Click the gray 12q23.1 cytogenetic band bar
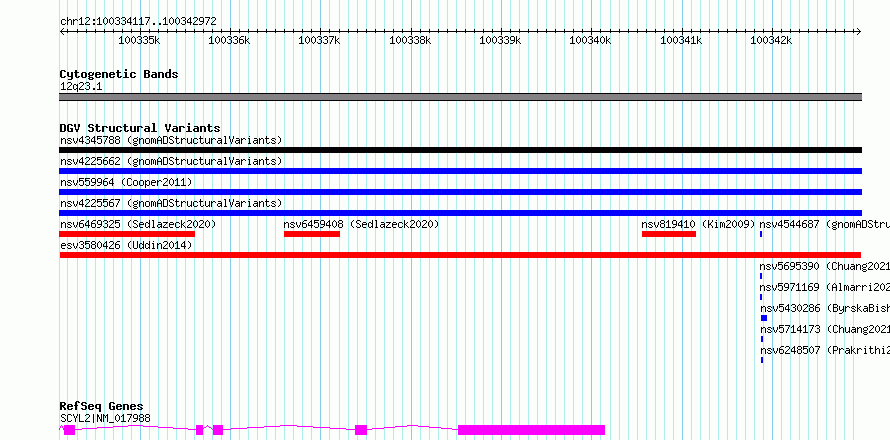Image resolution: width=890 pixels, height=440 pixels. click(460, 97)
